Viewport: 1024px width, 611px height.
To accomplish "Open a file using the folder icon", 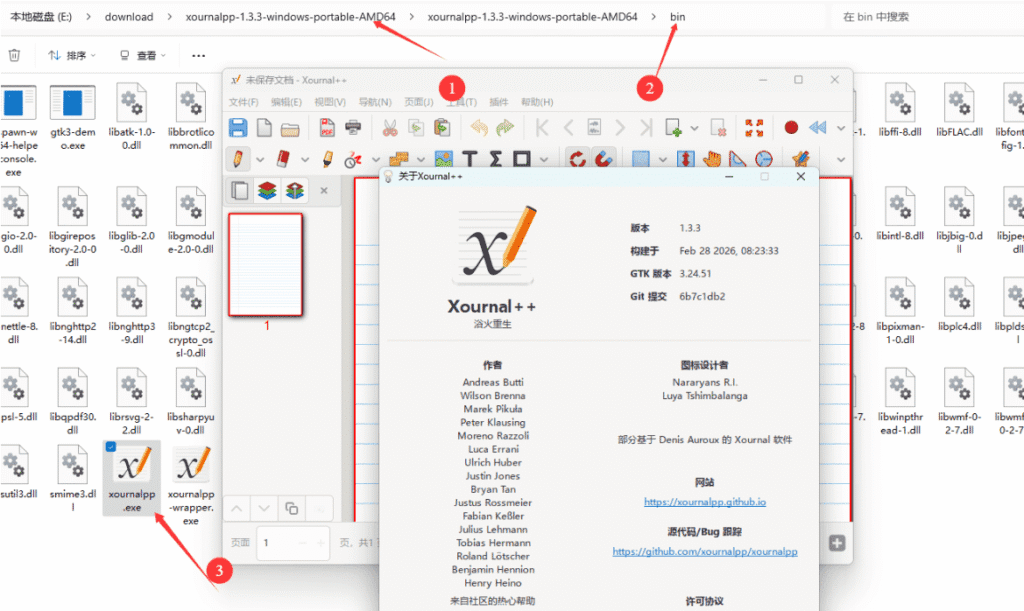I will coord(290,129).
